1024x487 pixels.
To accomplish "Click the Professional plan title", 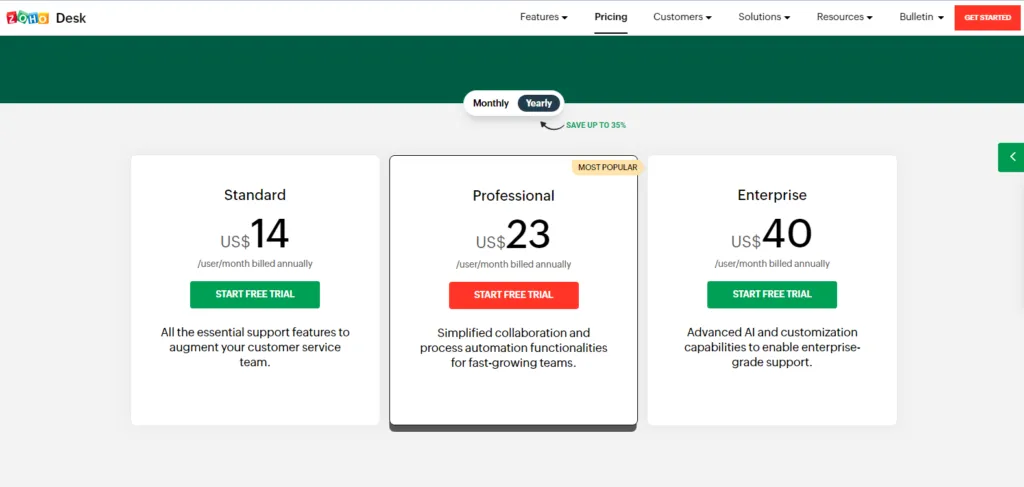I will tap(513, 195).
